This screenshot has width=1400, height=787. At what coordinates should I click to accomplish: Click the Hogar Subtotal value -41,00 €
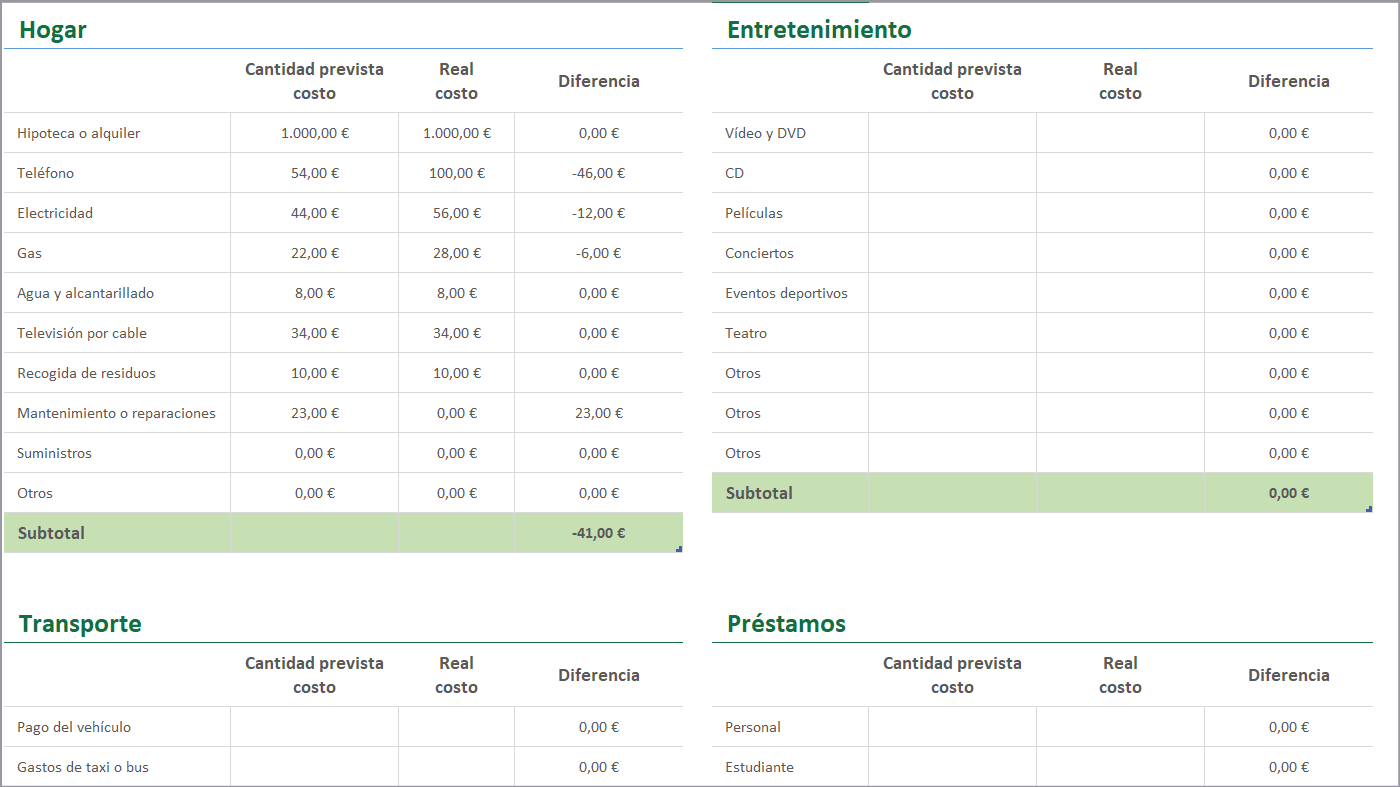coord(599,533)
